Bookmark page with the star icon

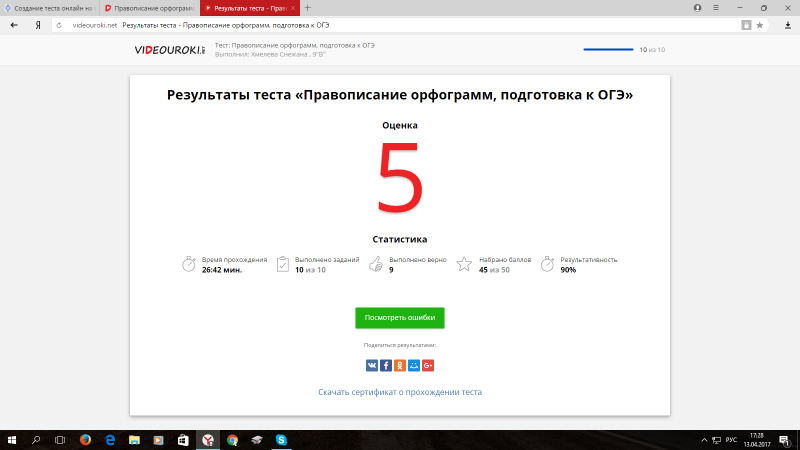[762, 24]
